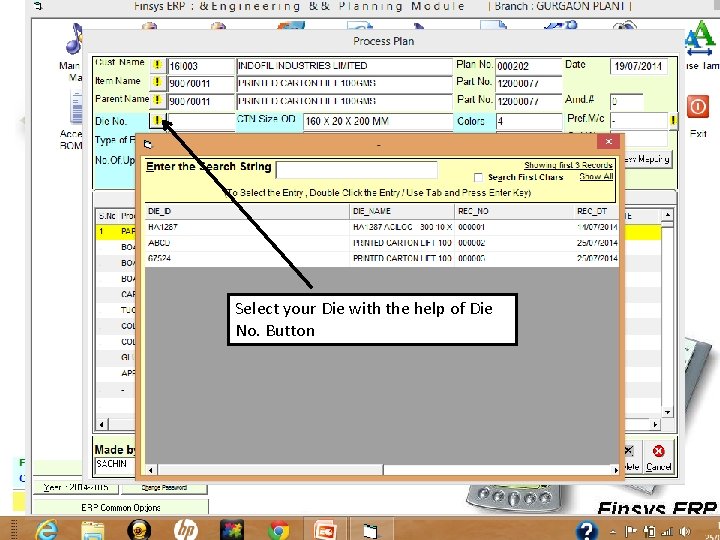Open the blue Help question mark icon

587,530
